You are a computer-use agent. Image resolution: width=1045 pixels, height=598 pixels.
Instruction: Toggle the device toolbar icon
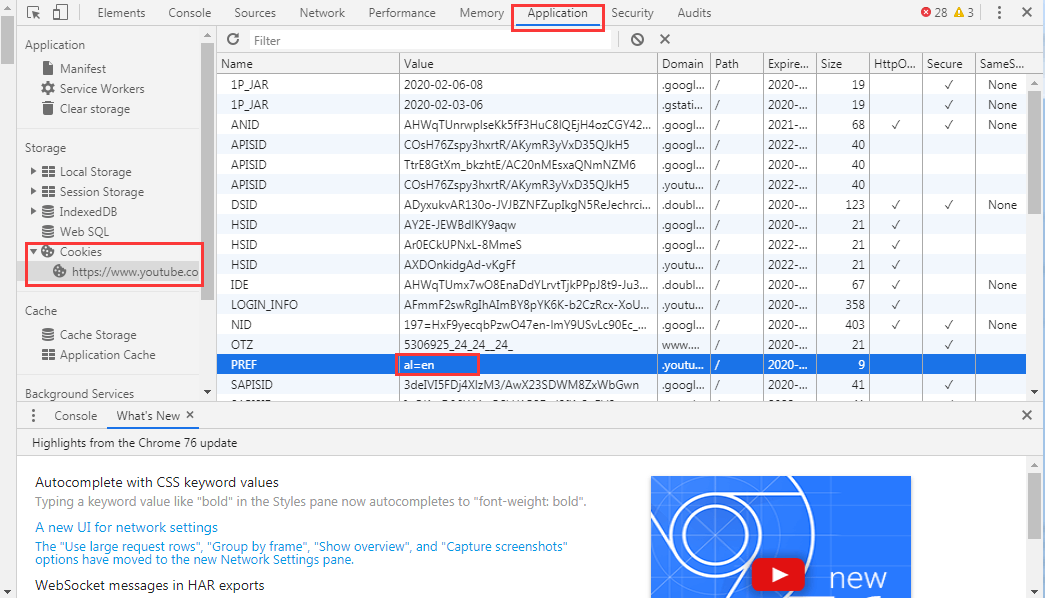click(60, 13)
